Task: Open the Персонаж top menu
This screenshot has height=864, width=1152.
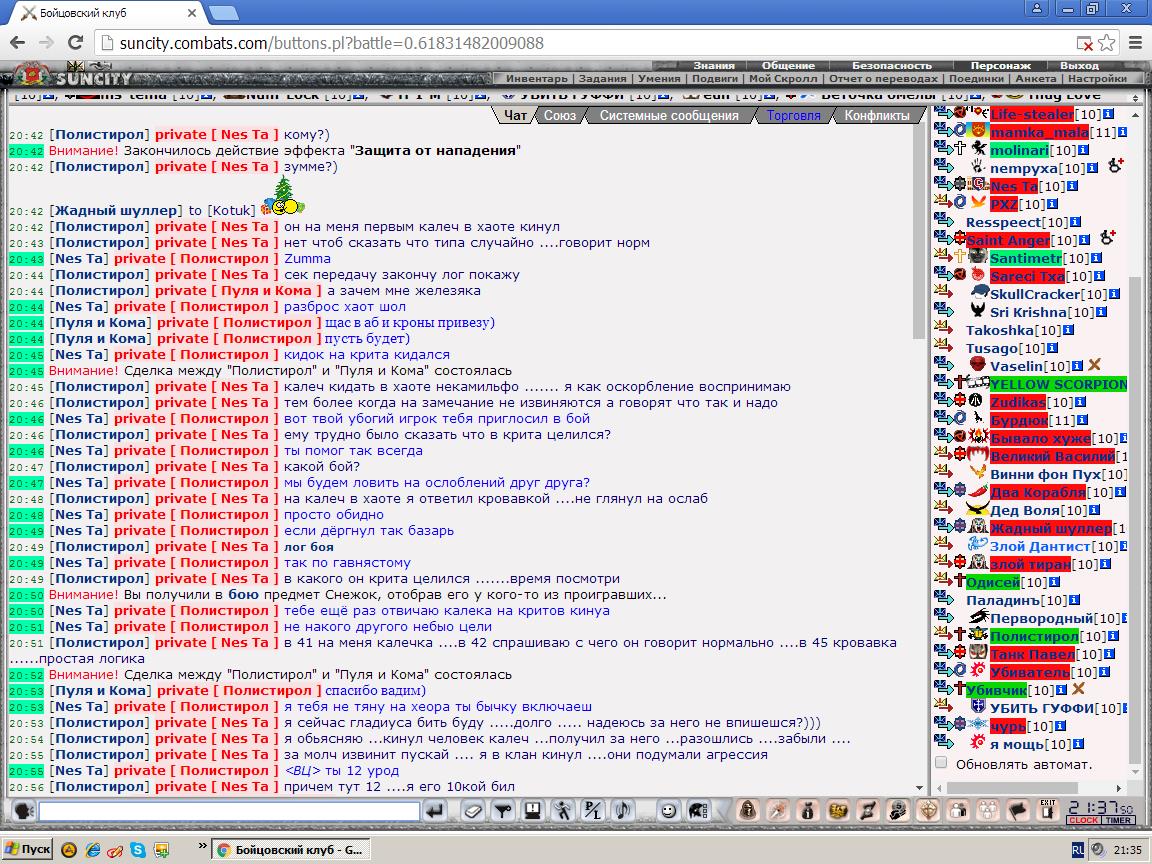Action: tap(1001, 65)
